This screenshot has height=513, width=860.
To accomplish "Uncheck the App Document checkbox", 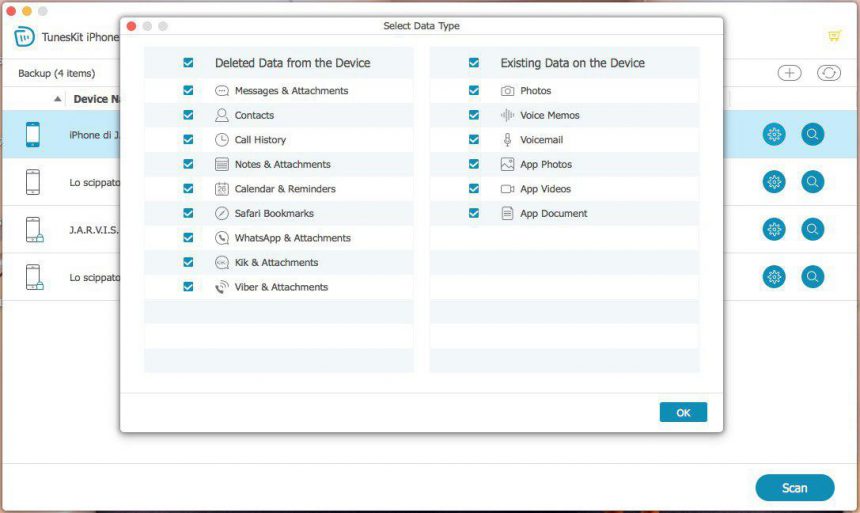I will click(x=474, y=213).
